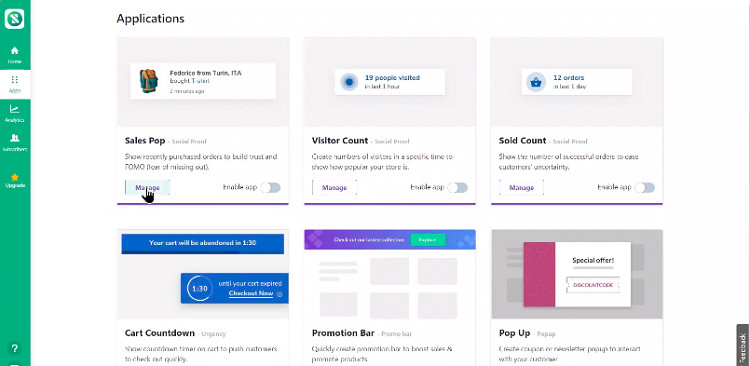Go to Home in the sidebar
Screen dimensions: 750x366
[x=15, y=55]
